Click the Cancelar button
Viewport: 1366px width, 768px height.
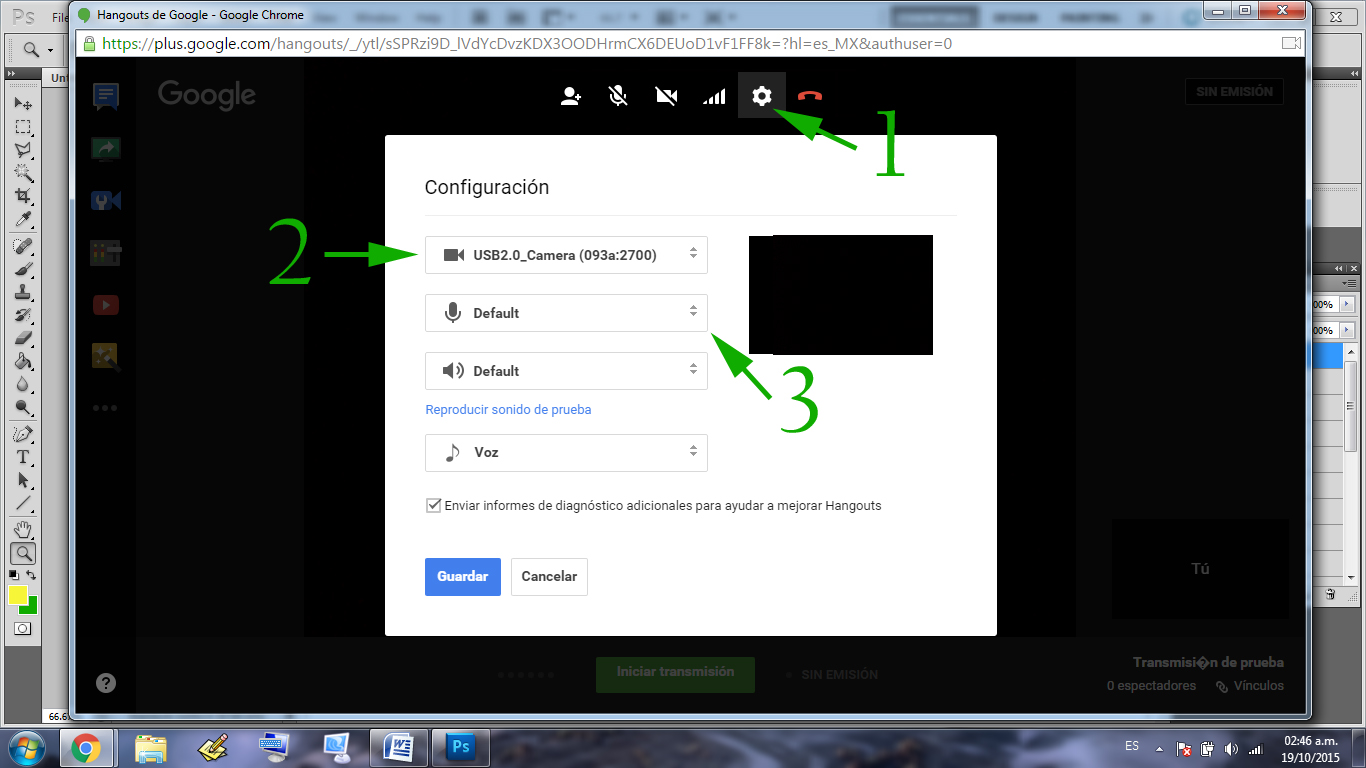coord(549,577)
